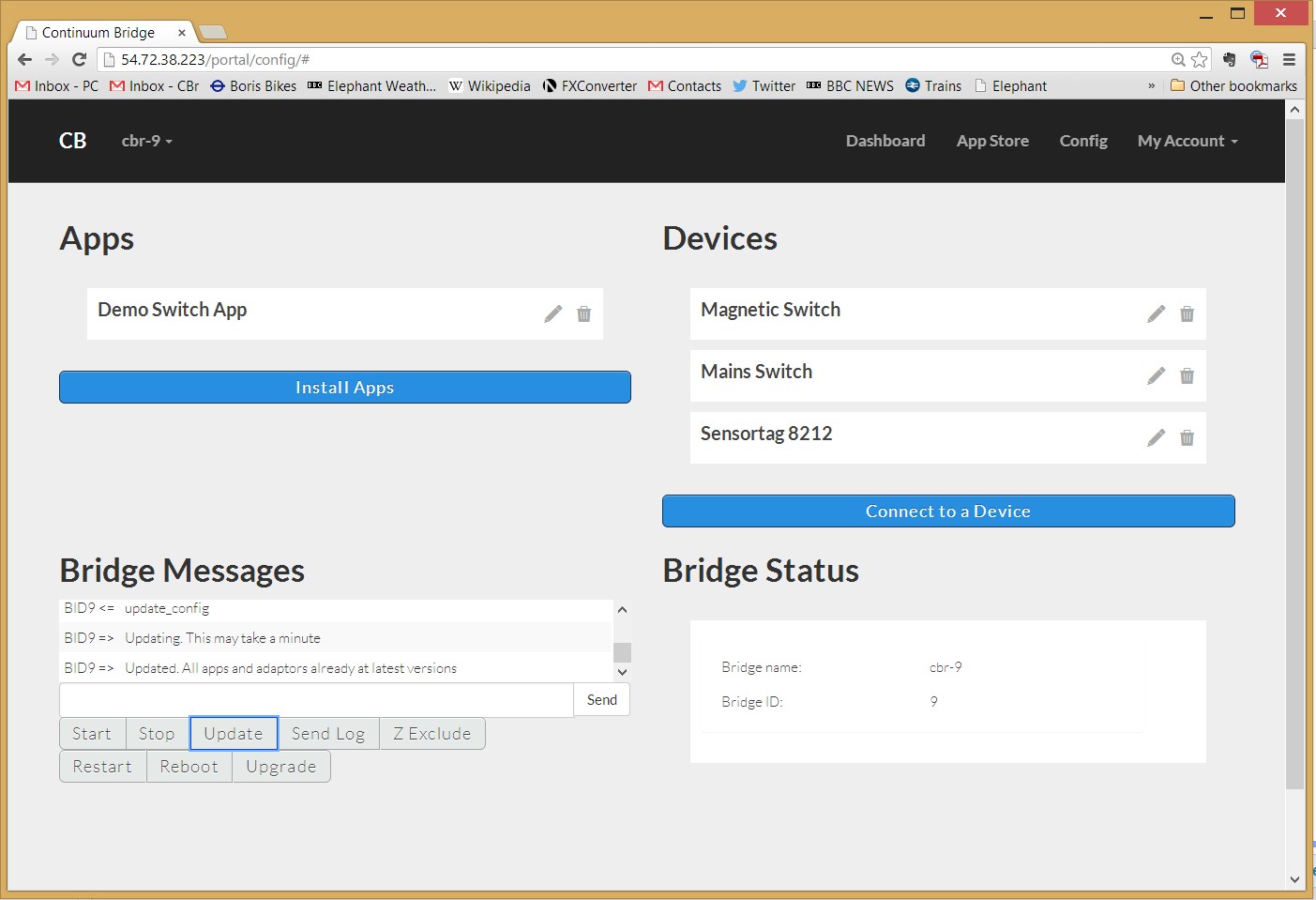Screen dimensions: 1316x900
Task: Open the Inbox - PC bookmark
Action: tap(56, 85)
